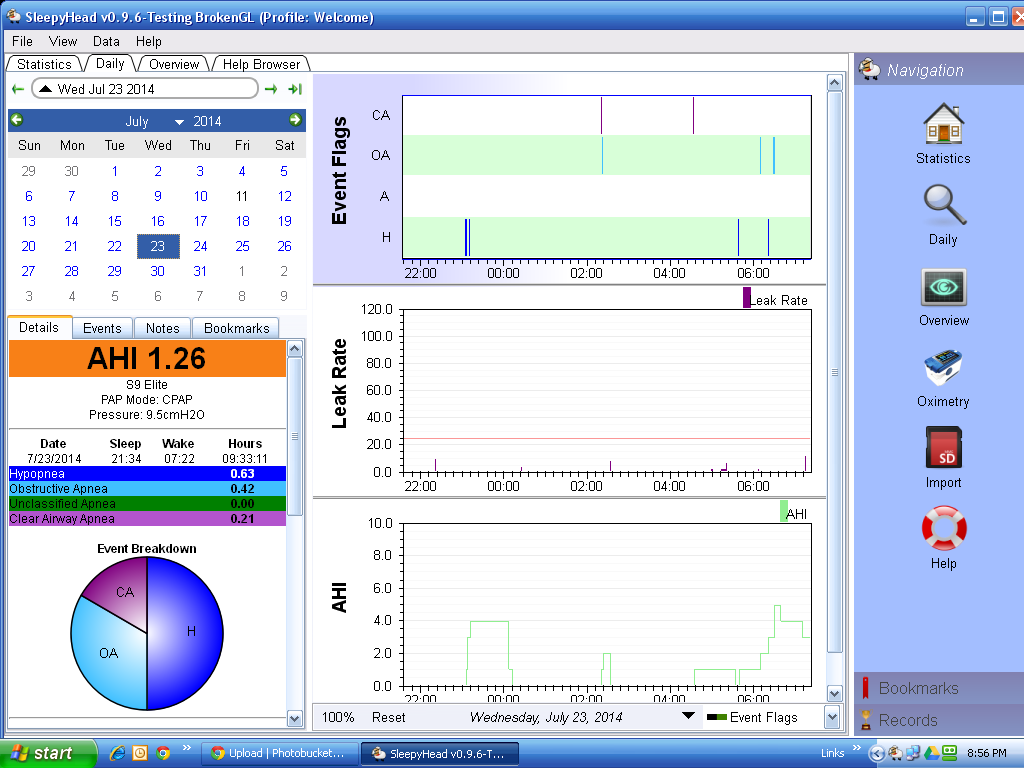Expand the Event Flags graph dropdown
The width and height of the screenshot is (1024, 768).
(x=831, y=717)
